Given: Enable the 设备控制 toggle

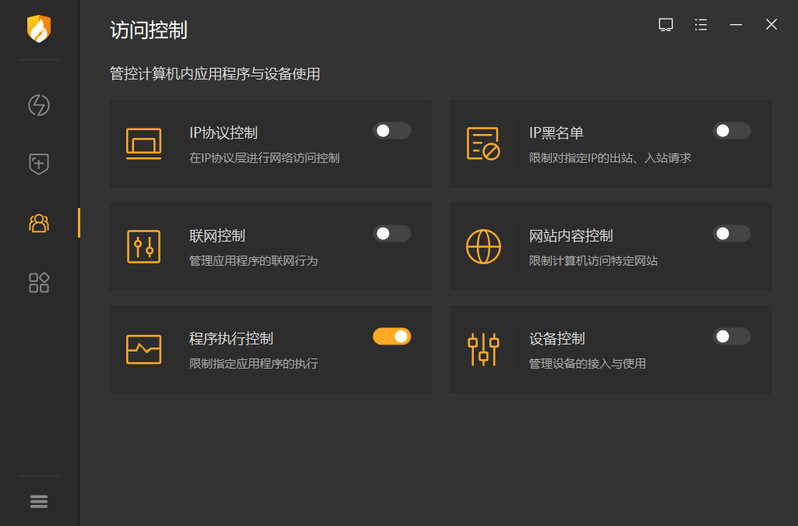Looking at the screenshot, I should (731, 336).
